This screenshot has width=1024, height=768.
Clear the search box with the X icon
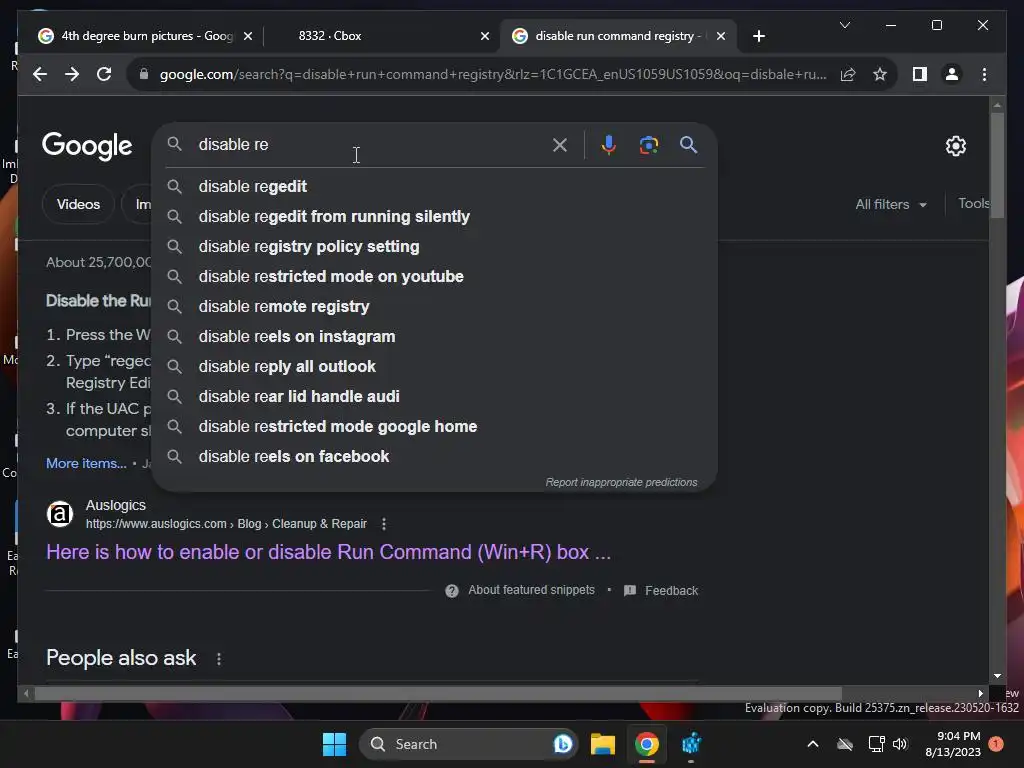tap(560, 145)
